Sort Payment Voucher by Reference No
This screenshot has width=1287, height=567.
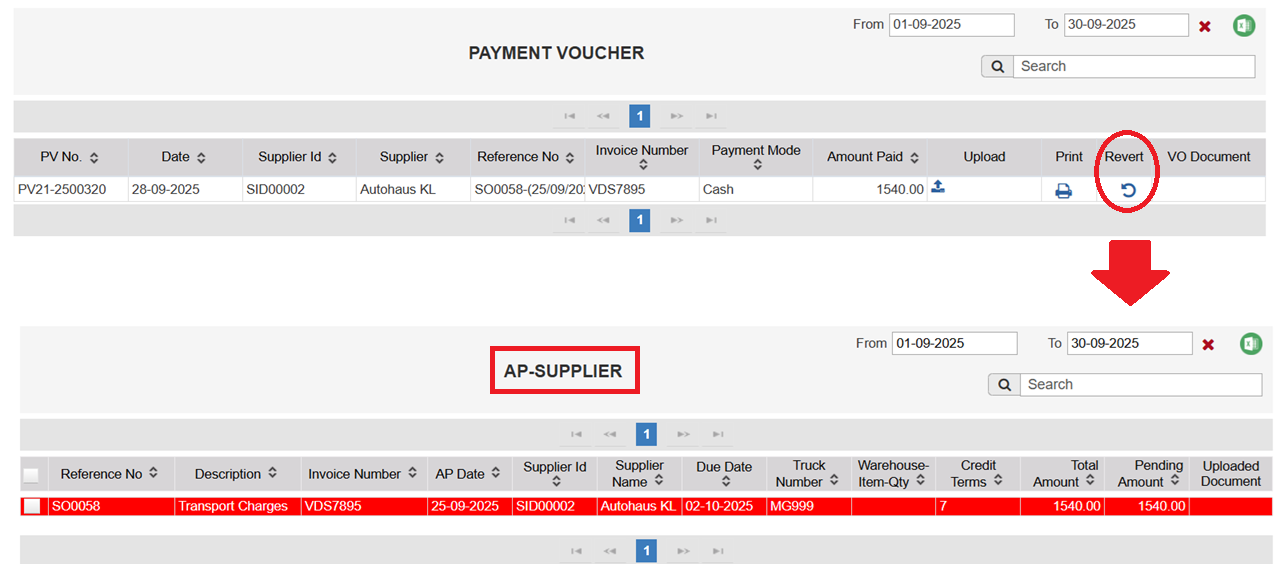[570, 158]
